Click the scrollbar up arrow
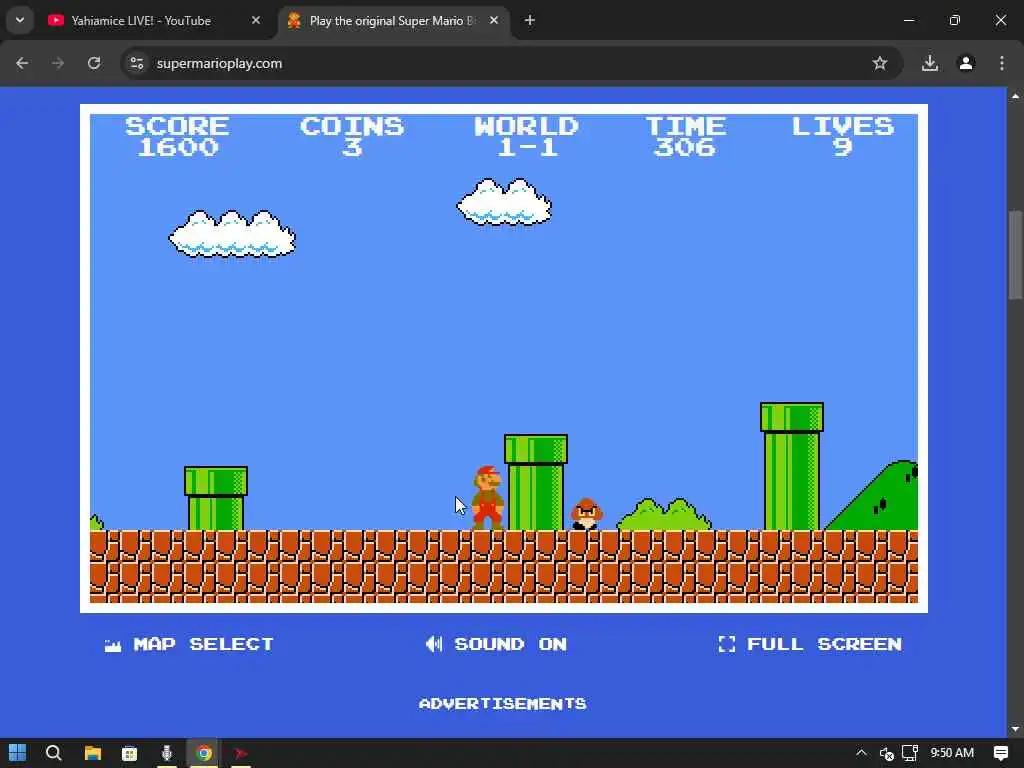This screenshot has width=1024, height=768. [1016, 96]
